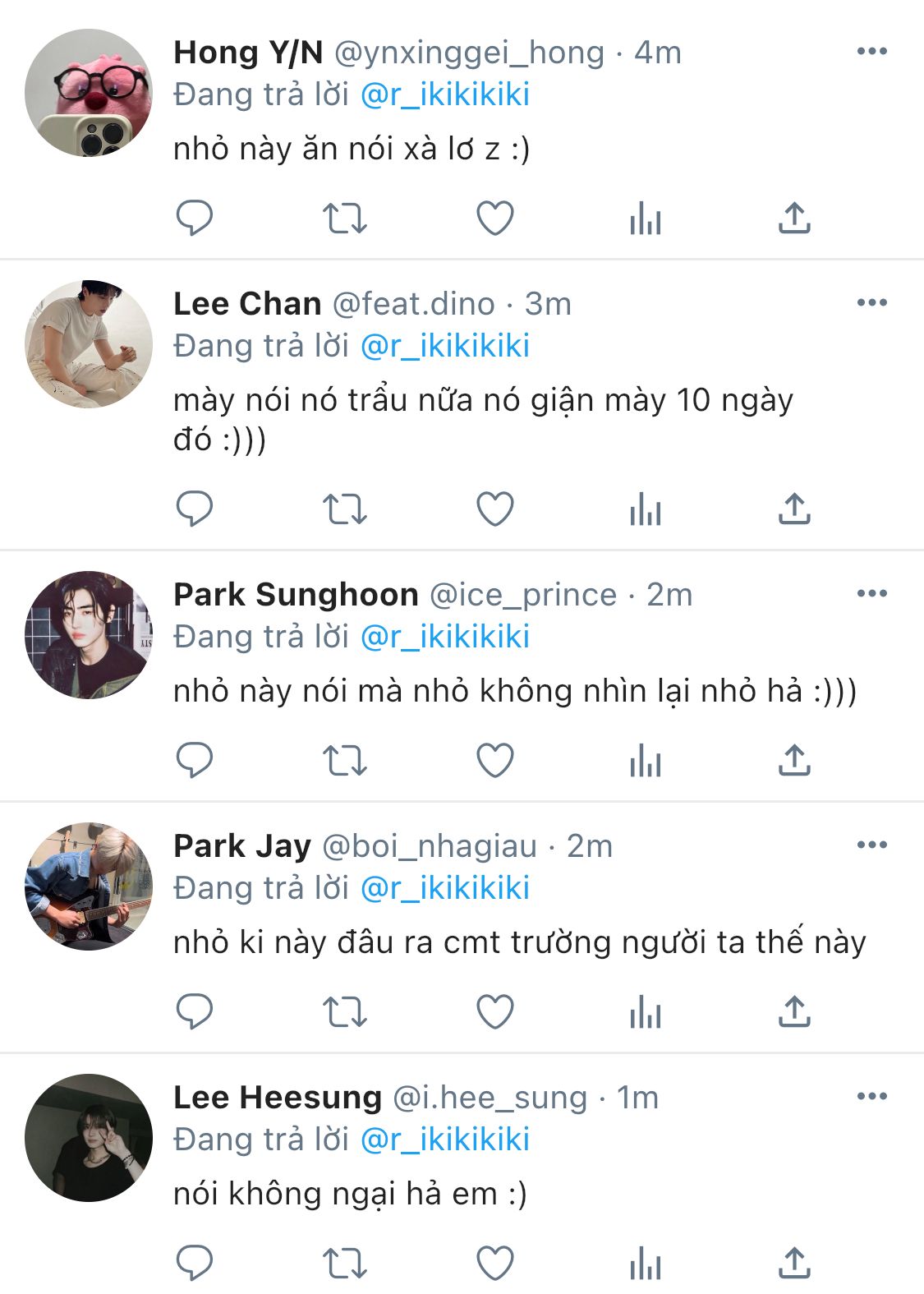Share Hong Y/N's tweet
Screen dimensions: 924x1294
(x=794, y=219)
